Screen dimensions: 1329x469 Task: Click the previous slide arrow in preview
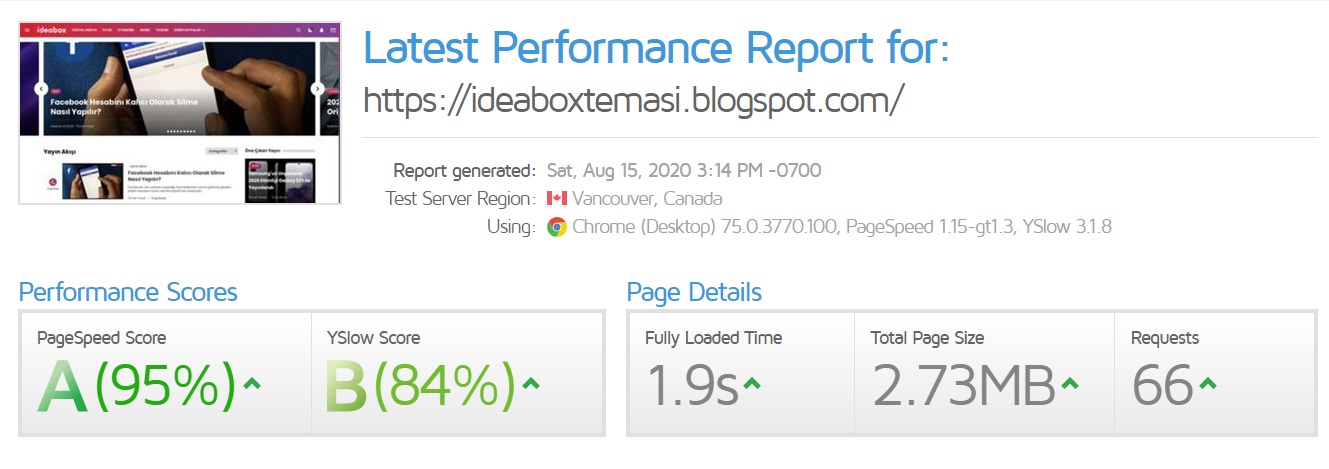coord(41,89)
